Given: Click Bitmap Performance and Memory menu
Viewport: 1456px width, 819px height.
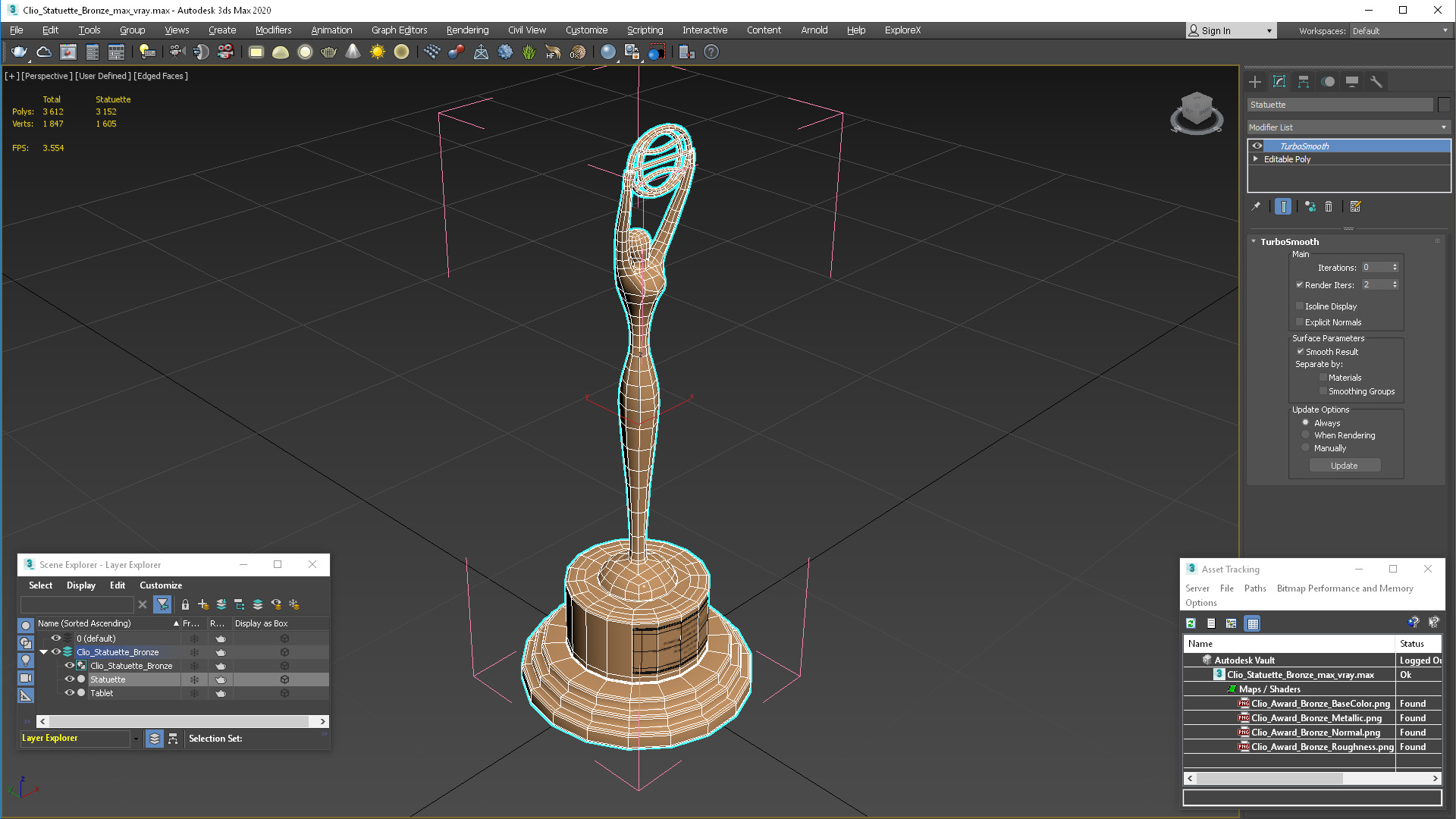Looking at the screenshot, I should 1345,588.
